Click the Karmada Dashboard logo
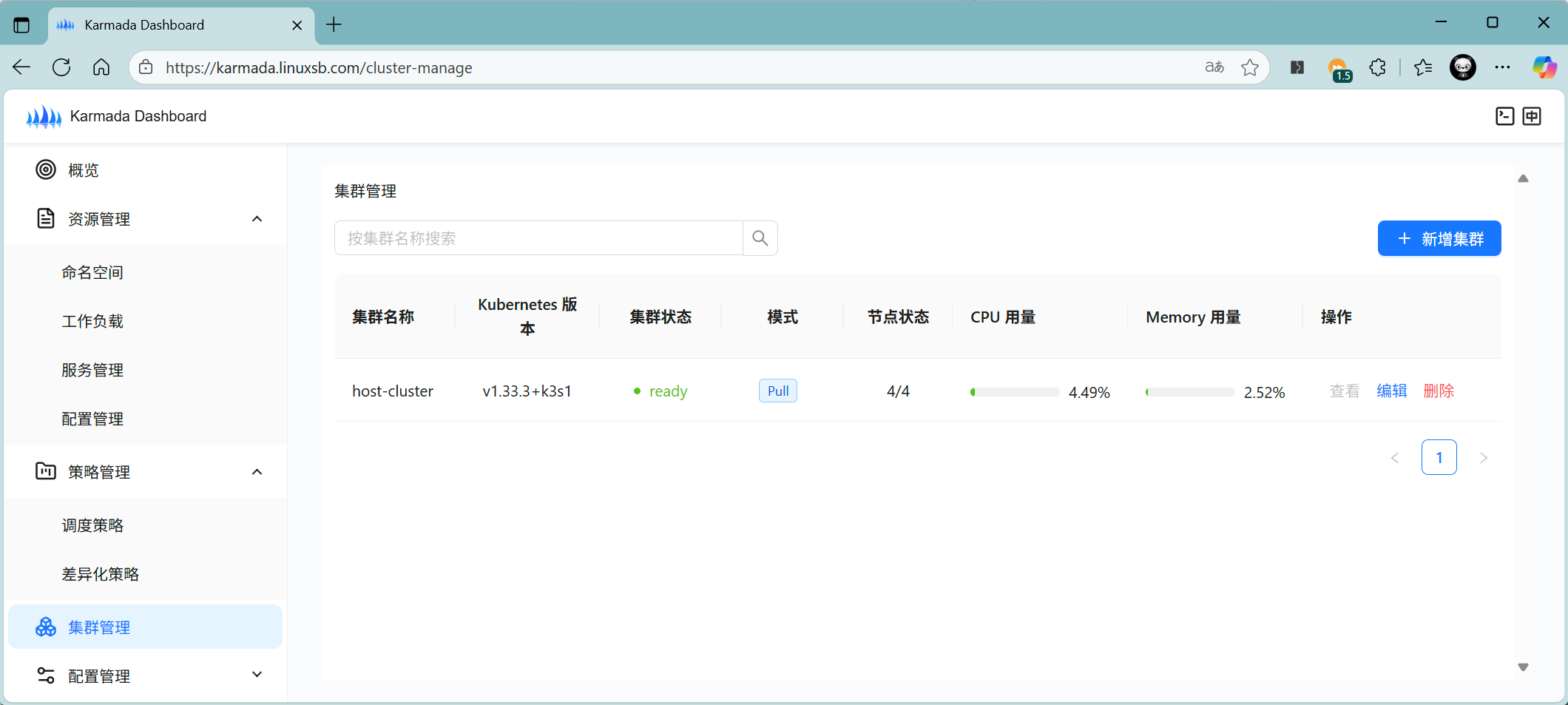This screenshot has height=705, width=1568. (x=44, y=116)
